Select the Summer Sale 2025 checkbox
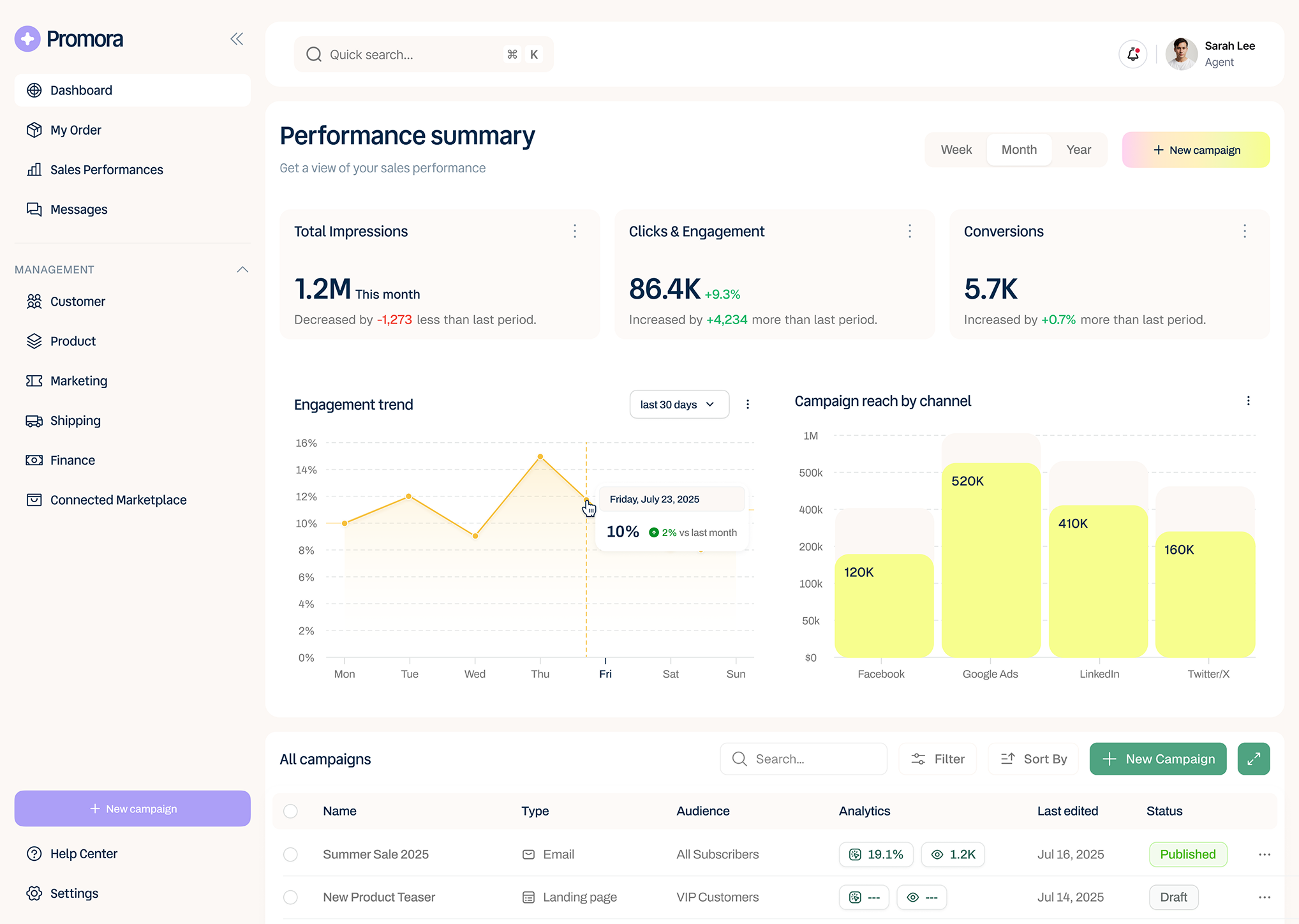 [x=290, y=854]
